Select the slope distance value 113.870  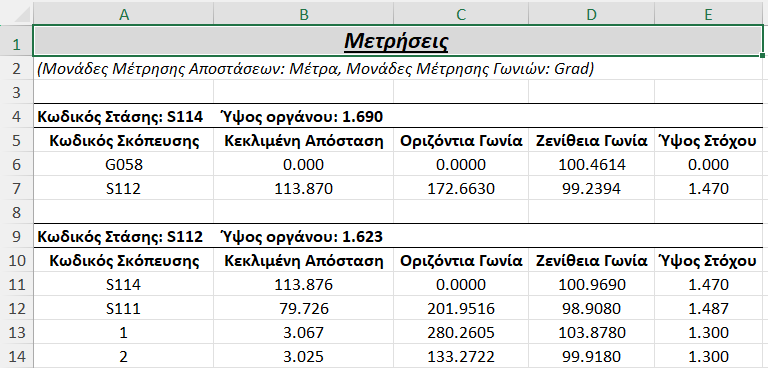click(304, 188)
